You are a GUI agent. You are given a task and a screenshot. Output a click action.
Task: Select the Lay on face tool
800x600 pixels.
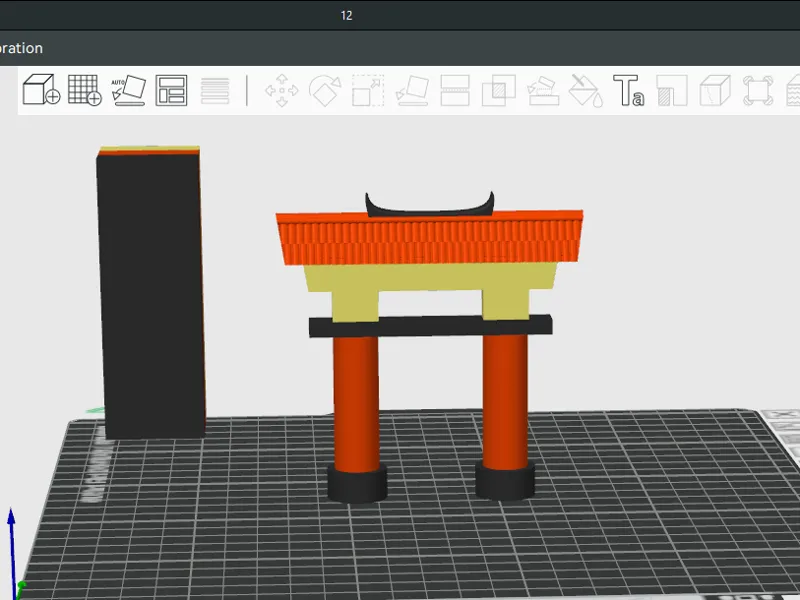[412, 90]
